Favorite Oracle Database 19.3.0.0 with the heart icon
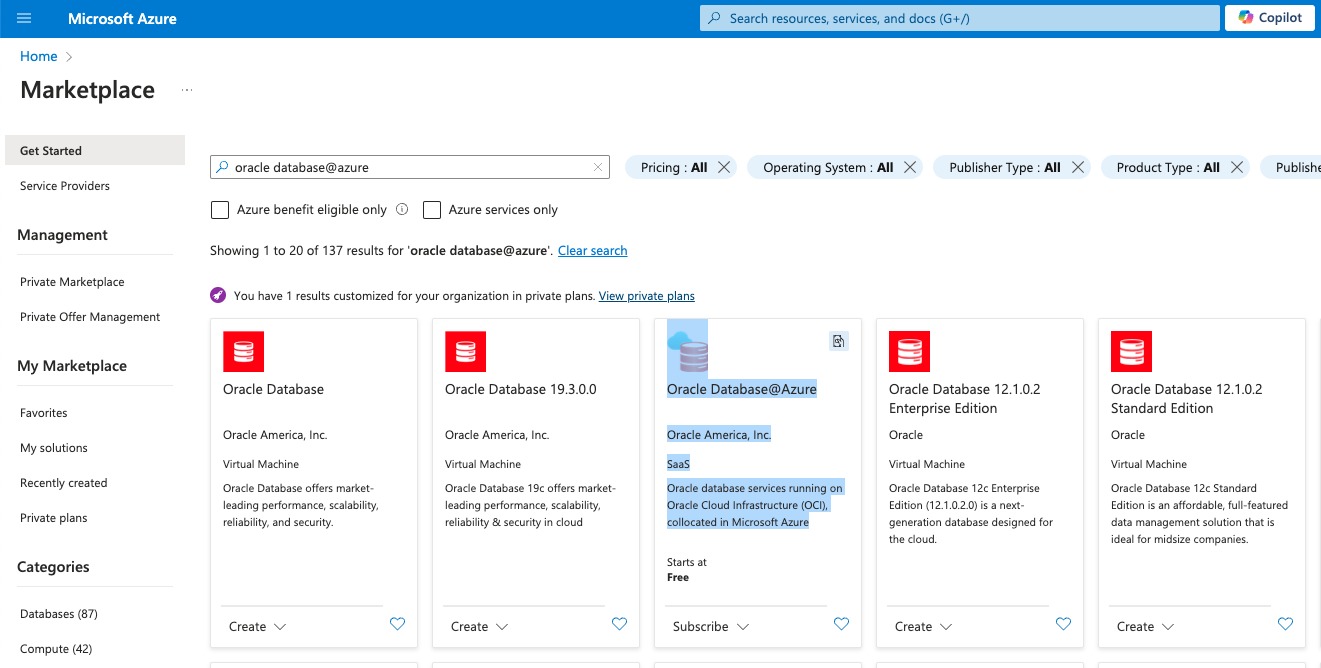The image size is (1321, 668). click(619, 623)
